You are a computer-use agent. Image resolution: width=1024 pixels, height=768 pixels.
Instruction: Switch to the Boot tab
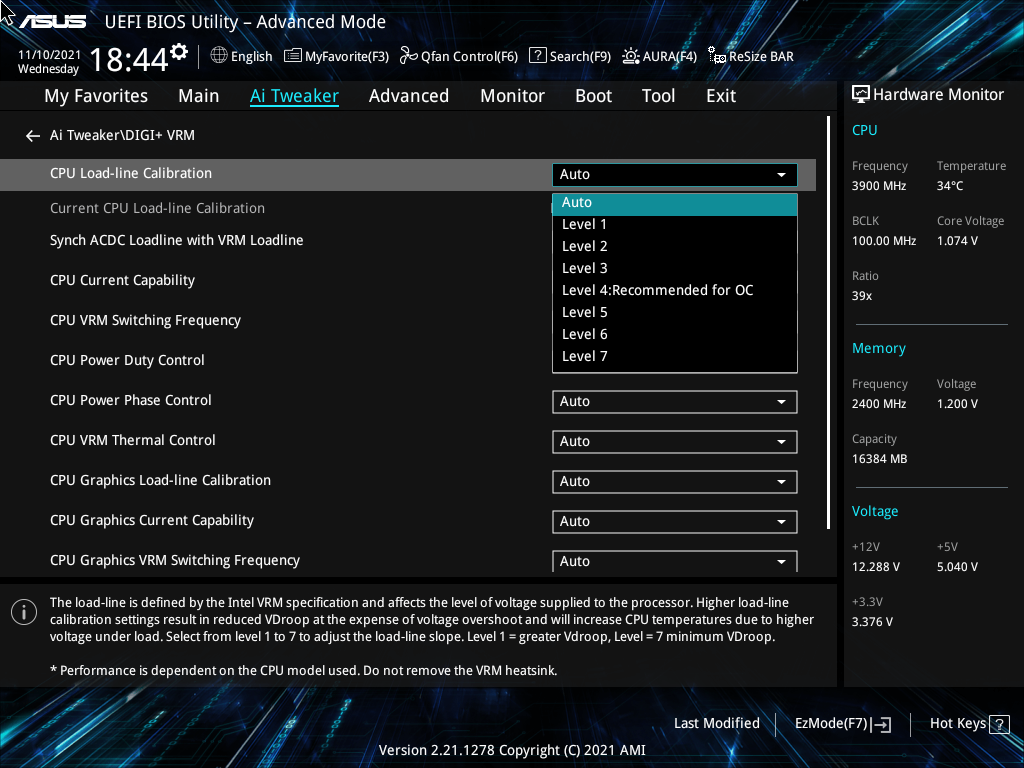pos(594,96)
